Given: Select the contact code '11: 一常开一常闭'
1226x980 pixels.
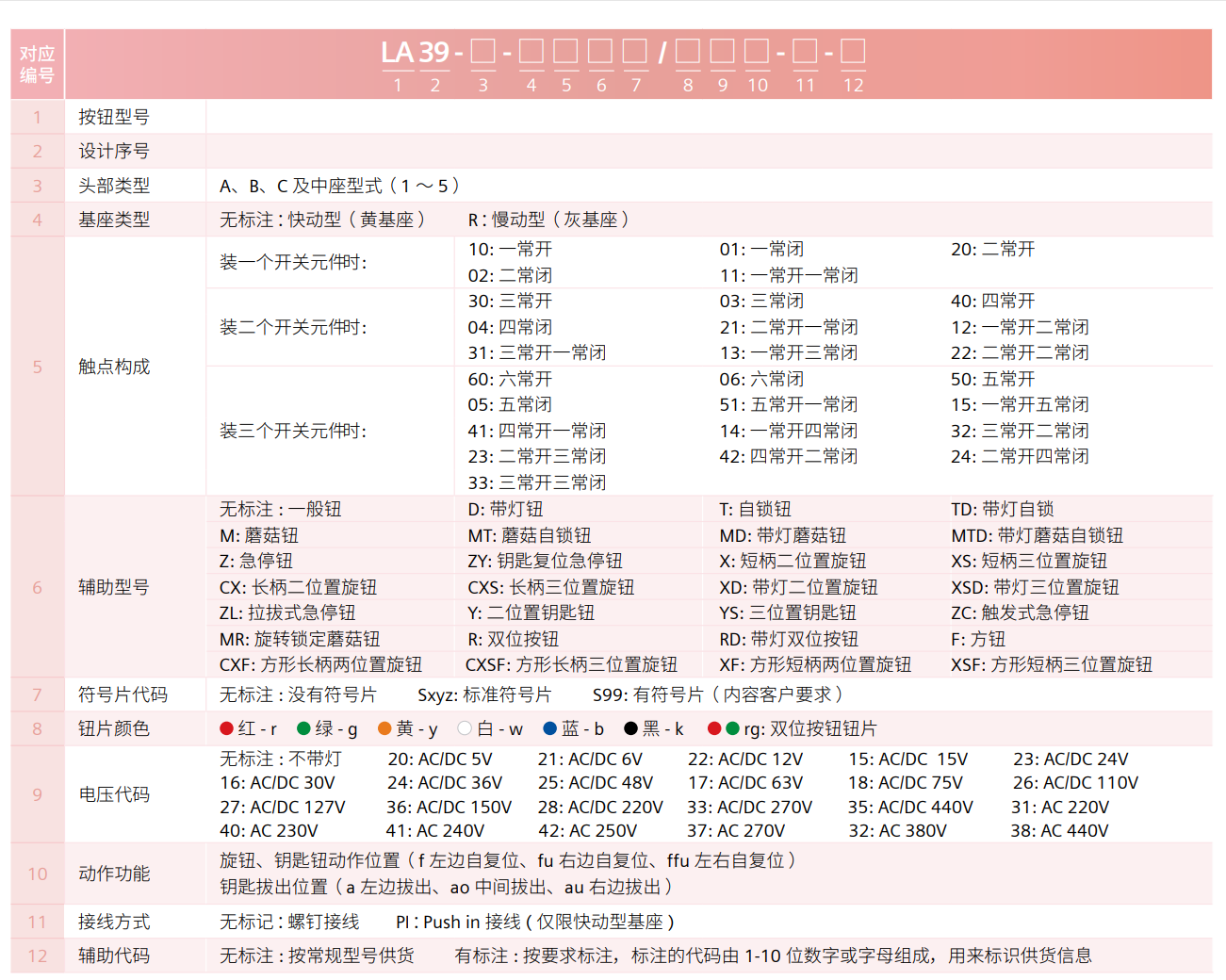Looking at the screenshot, I should [x=789, y=275].
